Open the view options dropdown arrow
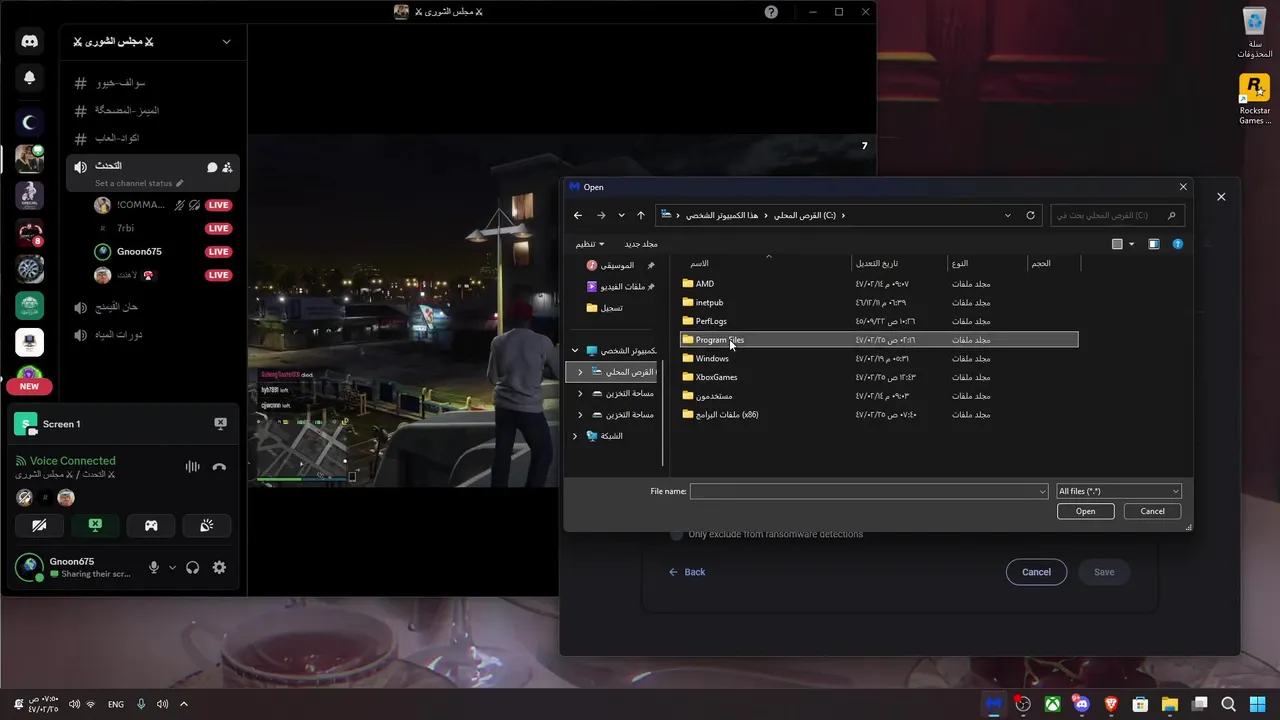 [1131, 244]
